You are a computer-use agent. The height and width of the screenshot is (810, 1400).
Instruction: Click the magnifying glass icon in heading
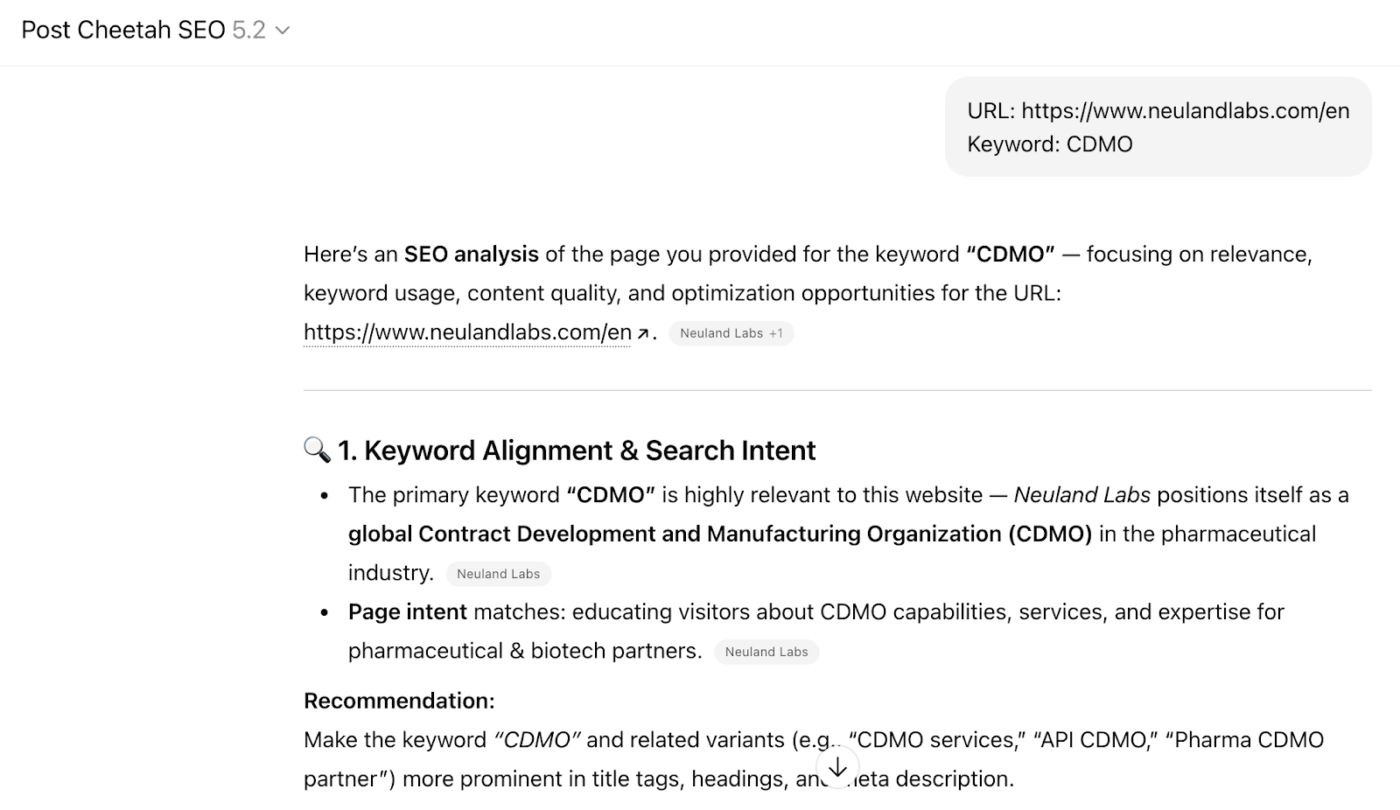[x=316, y=450]
